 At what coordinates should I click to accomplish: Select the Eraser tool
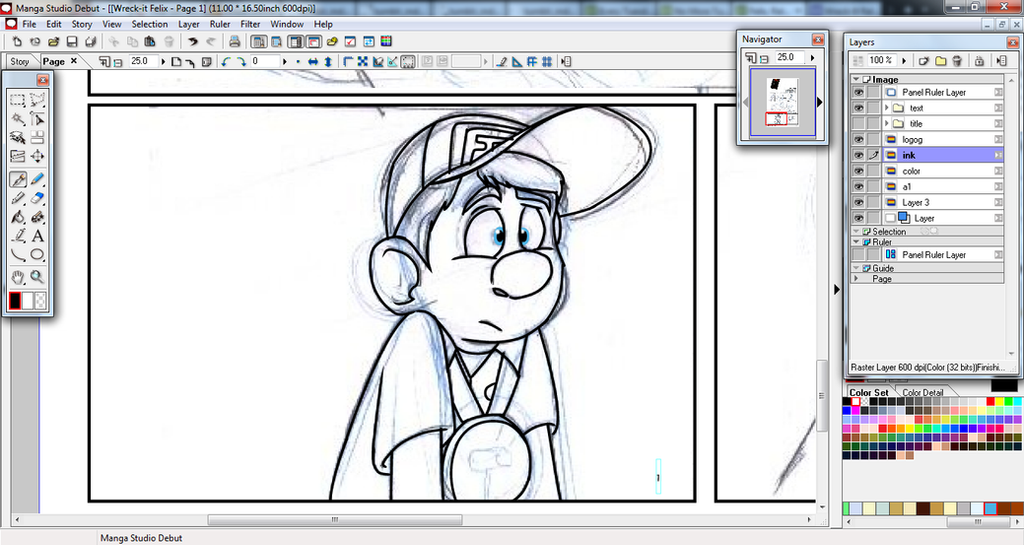point(37,198)
